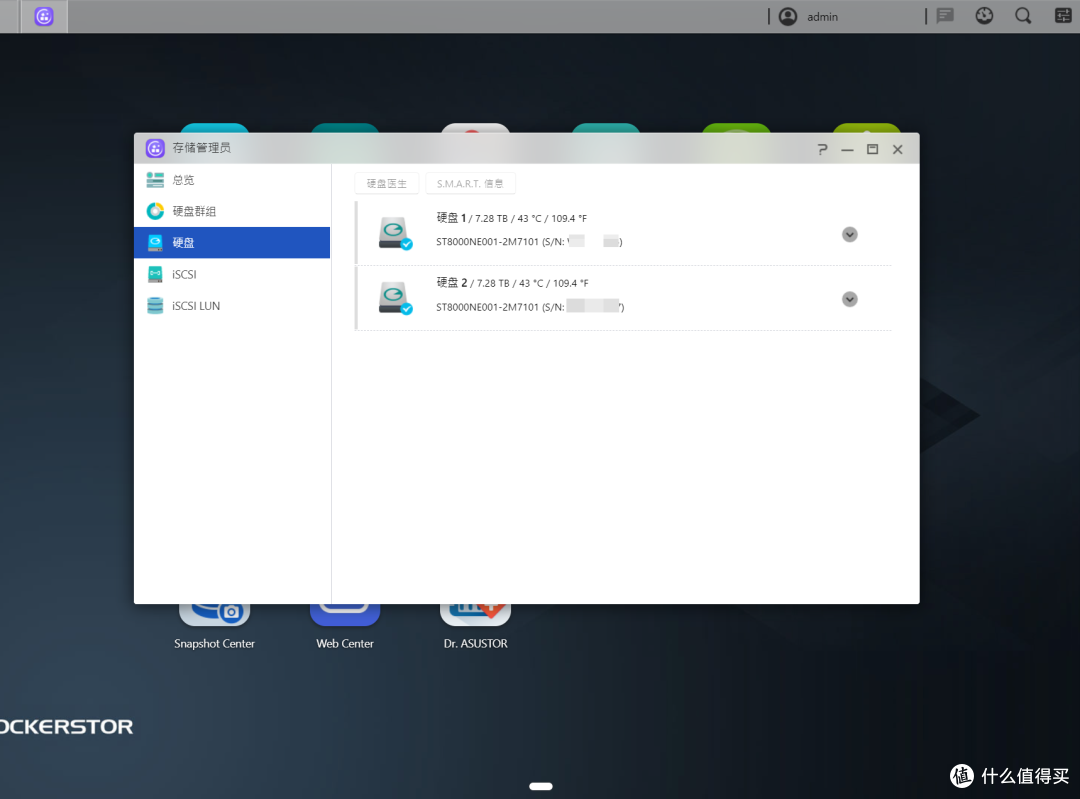Click the Storage Manager icon in the top taskbar
Image resolution: width=1080 pixels, height=799 pixels.
(44, 17)
